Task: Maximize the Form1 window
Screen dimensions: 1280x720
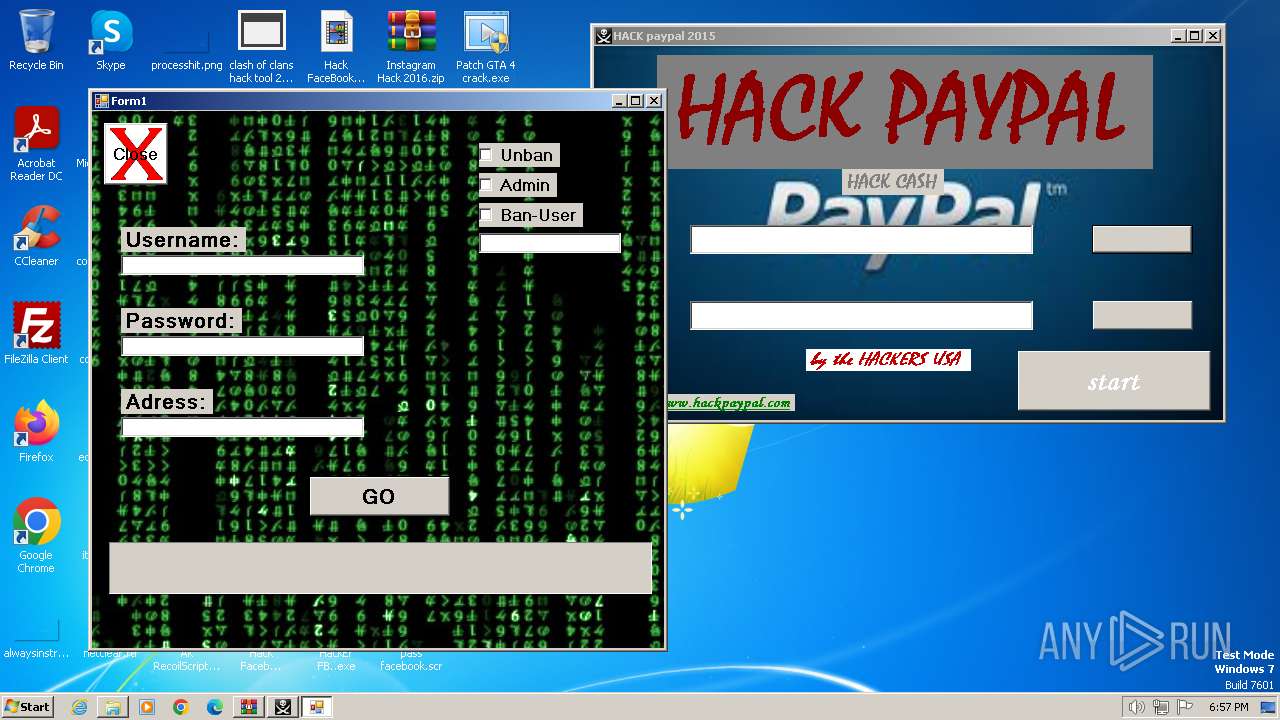Action: click(x=636, y=101)
